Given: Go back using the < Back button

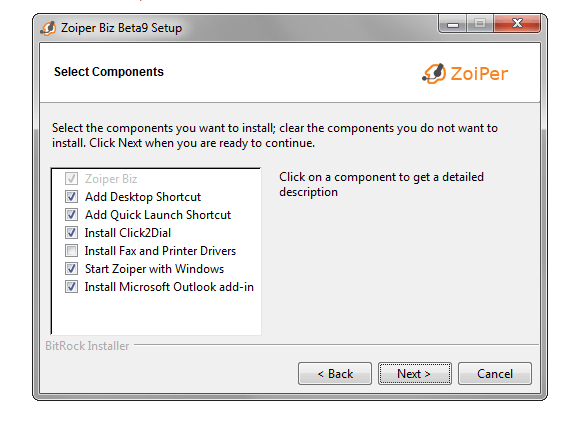Looking at the screenshot, I should (x=335, y=373).
